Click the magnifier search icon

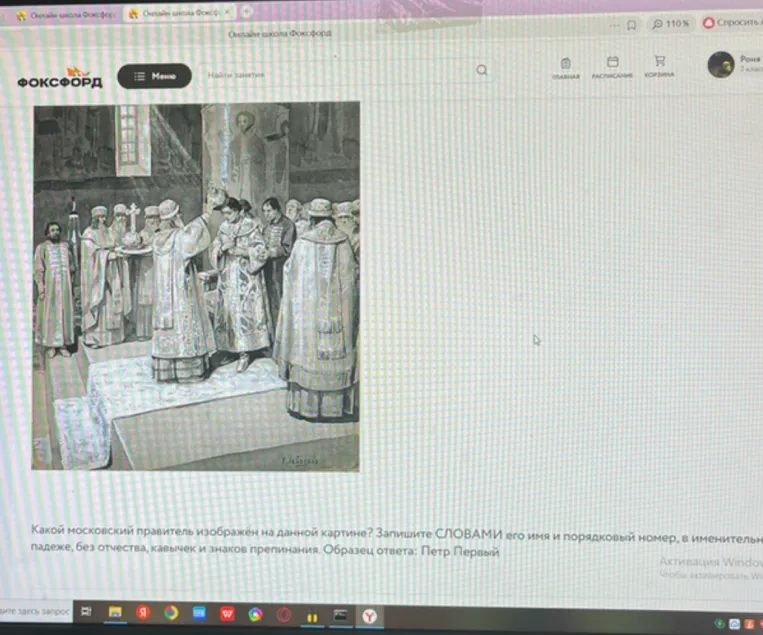click(482, 70)
